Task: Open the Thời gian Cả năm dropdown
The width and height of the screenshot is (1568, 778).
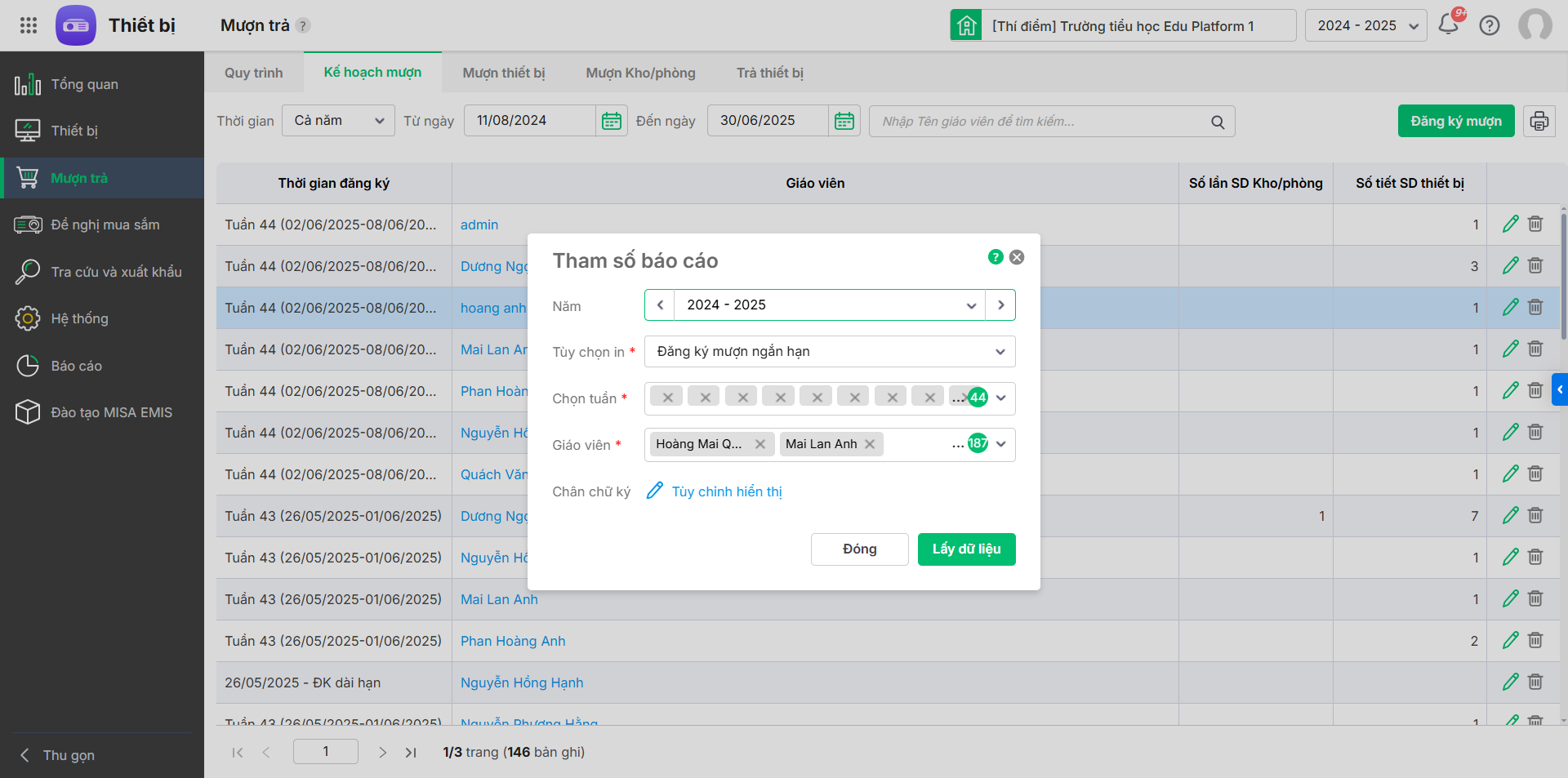Action: [339, 121]
